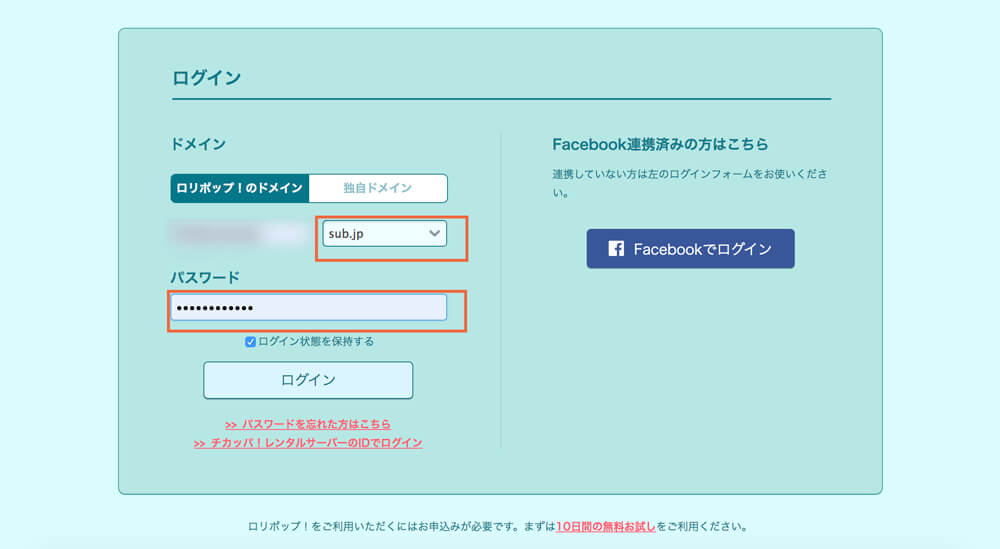Click the Facebook logo icon
Screen dimensions: 1000x549
pos(616,248)
